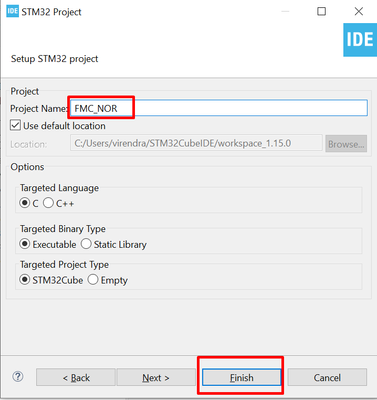Select Empty project type

(93, 279)
